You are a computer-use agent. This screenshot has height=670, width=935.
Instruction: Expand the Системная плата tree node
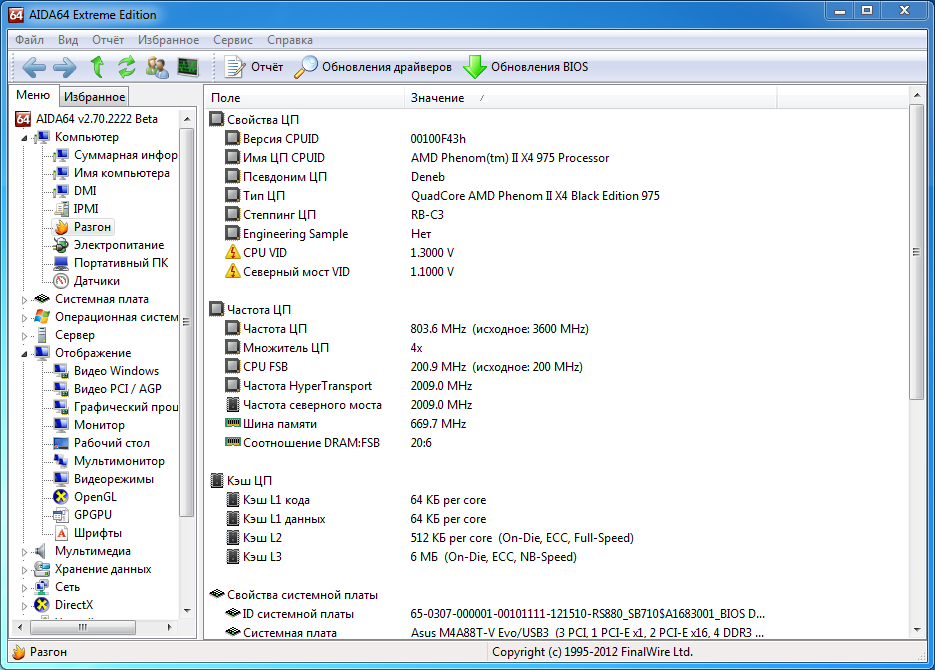(25, 299)
